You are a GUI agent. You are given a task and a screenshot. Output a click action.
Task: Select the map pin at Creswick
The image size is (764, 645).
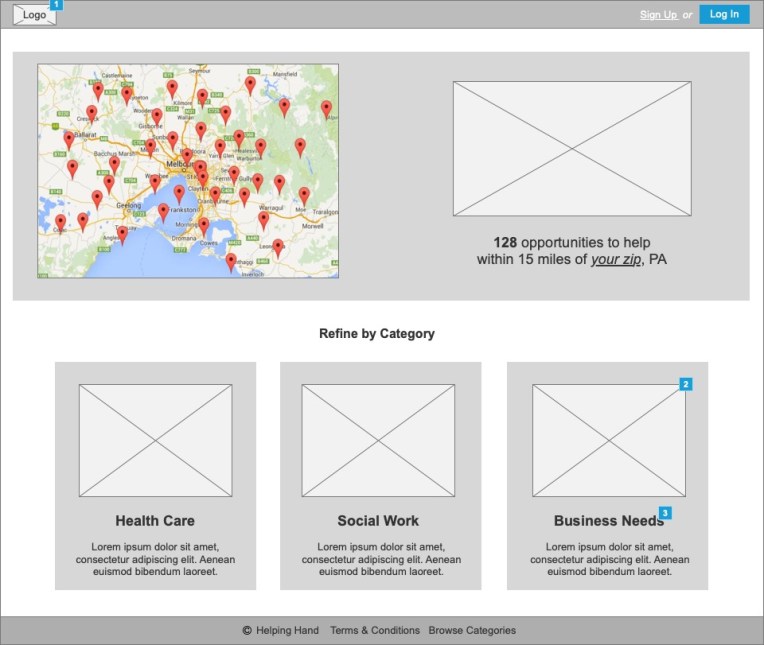coord(92,113)
